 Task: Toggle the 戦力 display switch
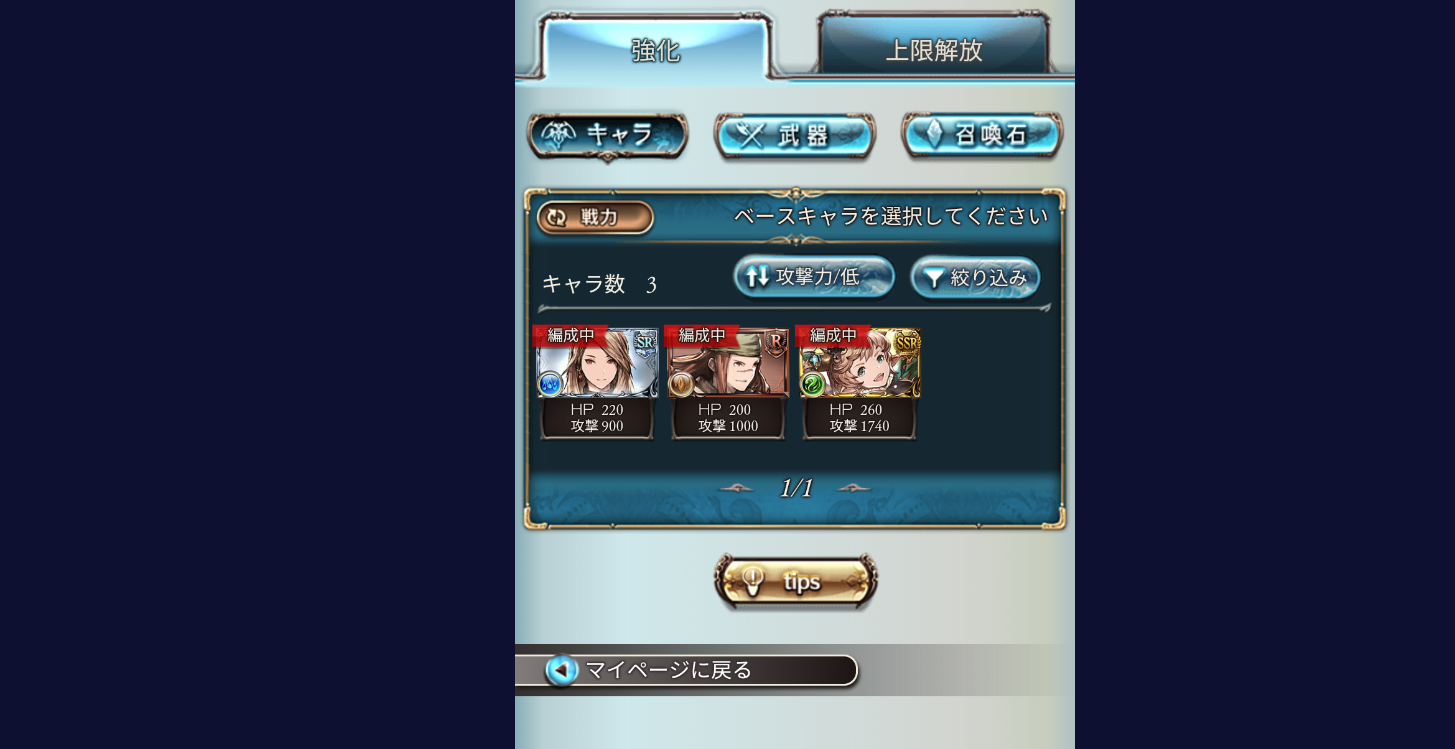tap(595, 218)
